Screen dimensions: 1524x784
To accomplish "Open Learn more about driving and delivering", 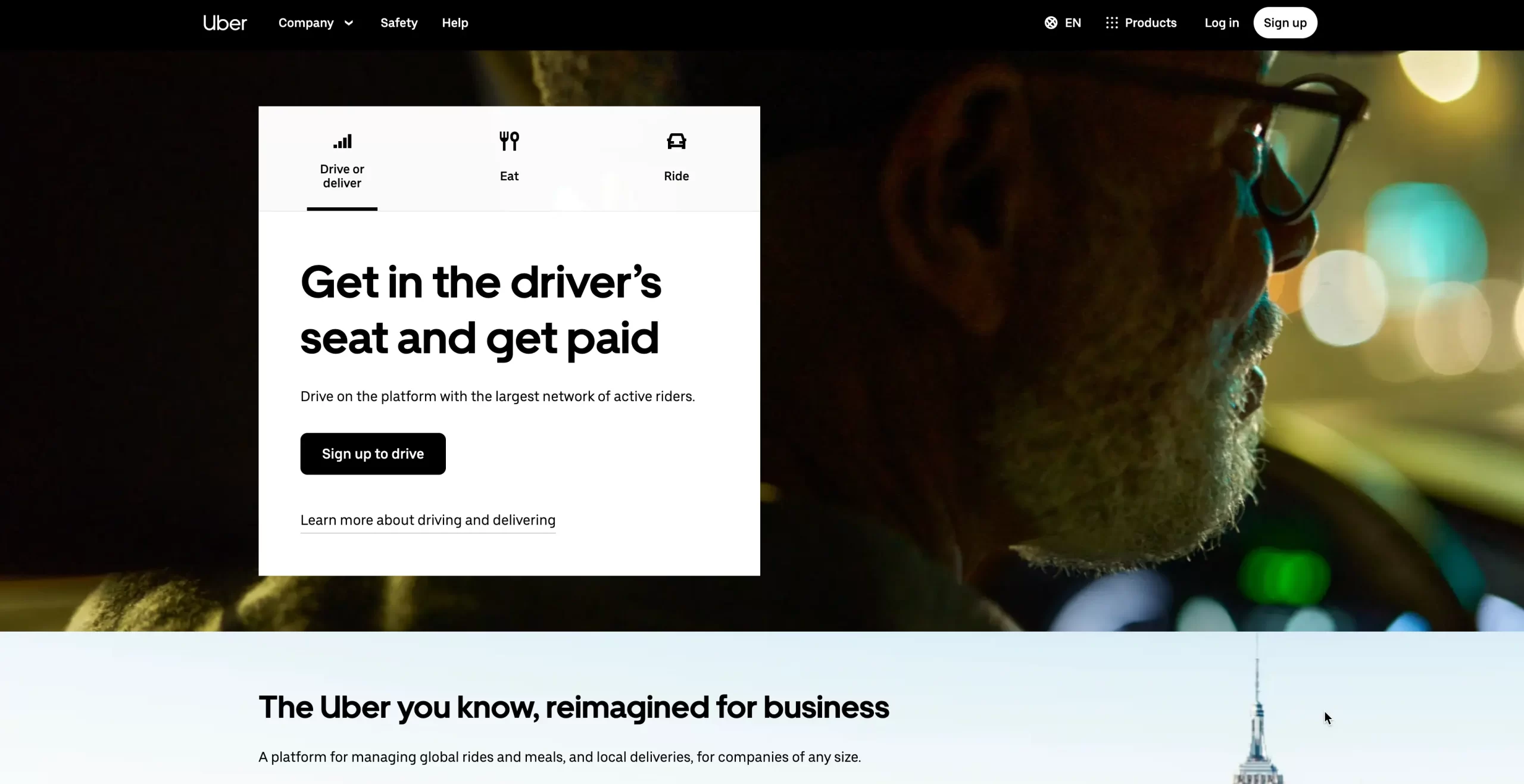I will (428, 520).
